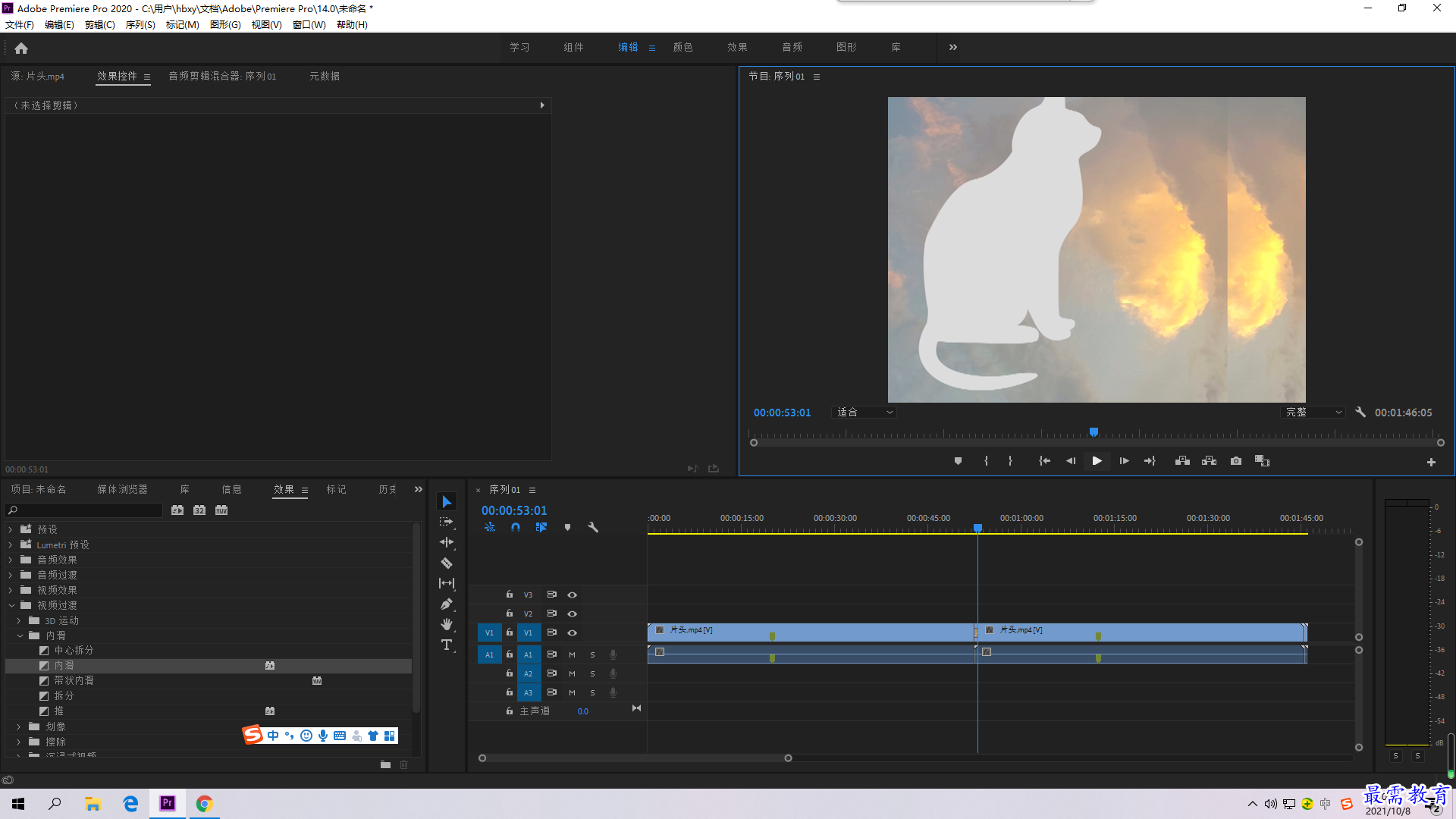Select the Selection tool arrow
This screenshot has height=819, width=1456.
pos(447,502)
